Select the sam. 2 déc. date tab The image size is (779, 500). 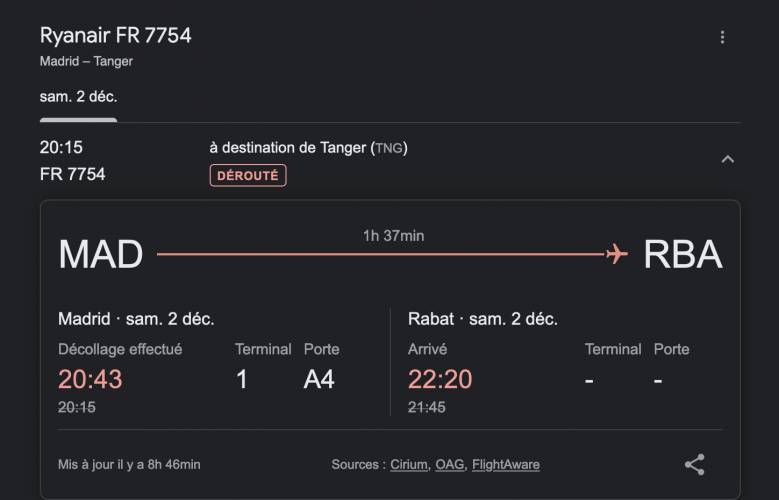78,96
